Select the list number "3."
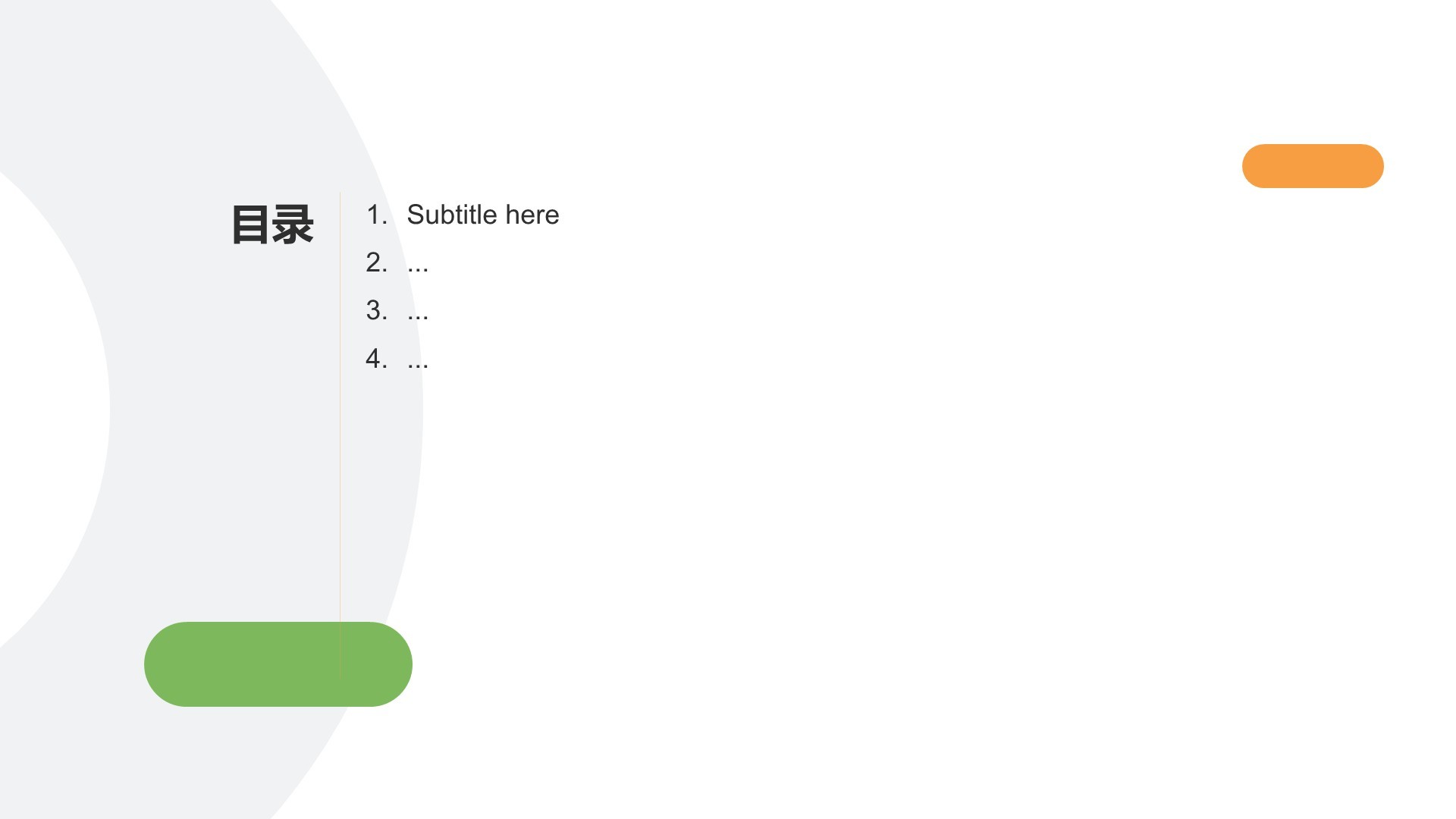Image resolution: width=1456 pixels, height=819 pixels. pos(376,310)
